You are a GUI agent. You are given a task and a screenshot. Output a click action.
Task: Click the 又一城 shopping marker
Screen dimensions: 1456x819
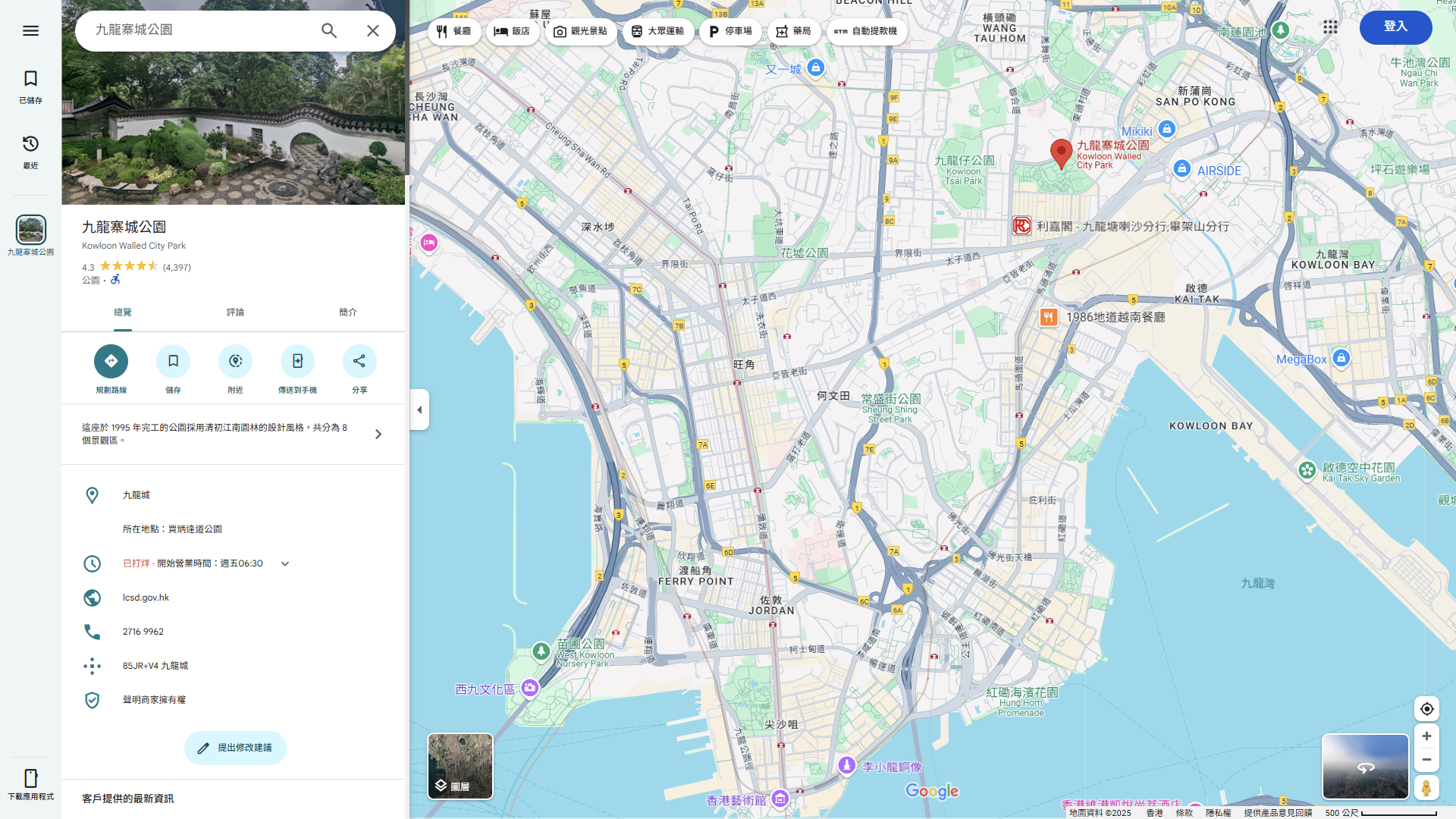point(815,67)
